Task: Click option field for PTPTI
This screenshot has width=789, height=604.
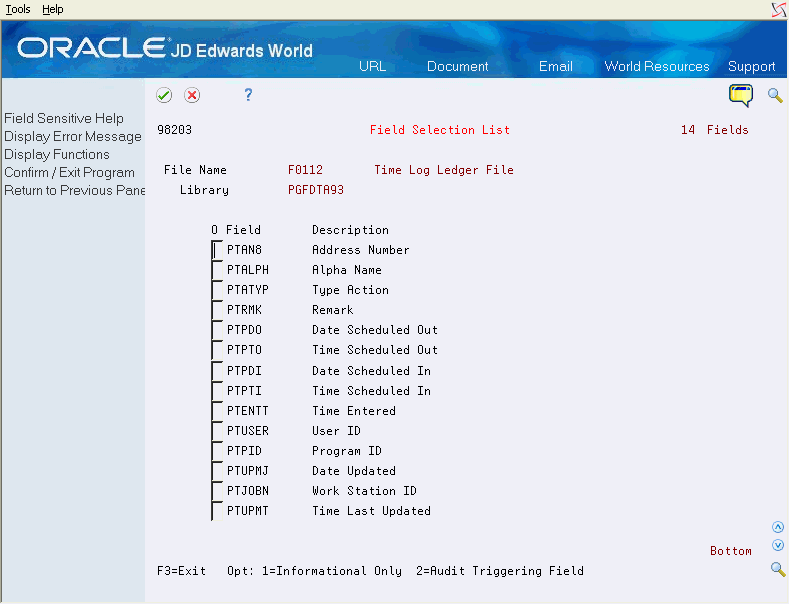Action: coord(217,391)
